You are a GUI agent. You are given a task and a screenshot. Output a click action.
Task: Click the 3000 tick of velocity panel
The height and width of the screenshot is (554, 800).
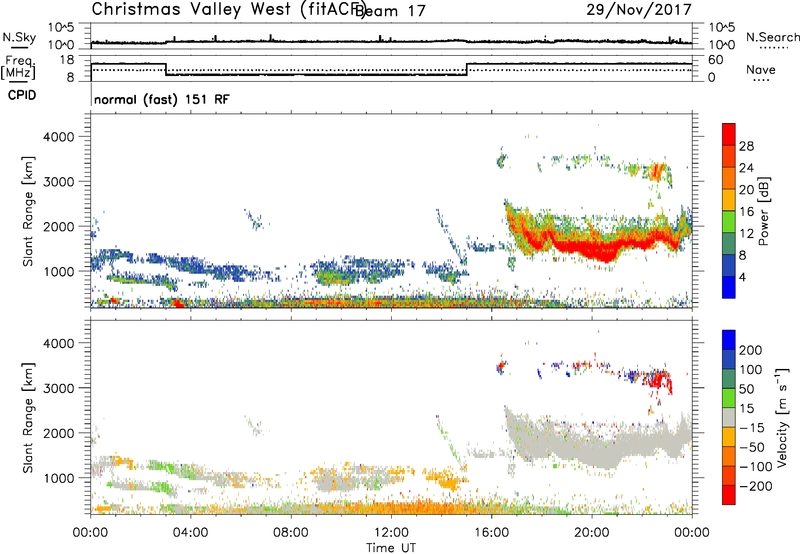pyautogui.click(x=59, y=388)
